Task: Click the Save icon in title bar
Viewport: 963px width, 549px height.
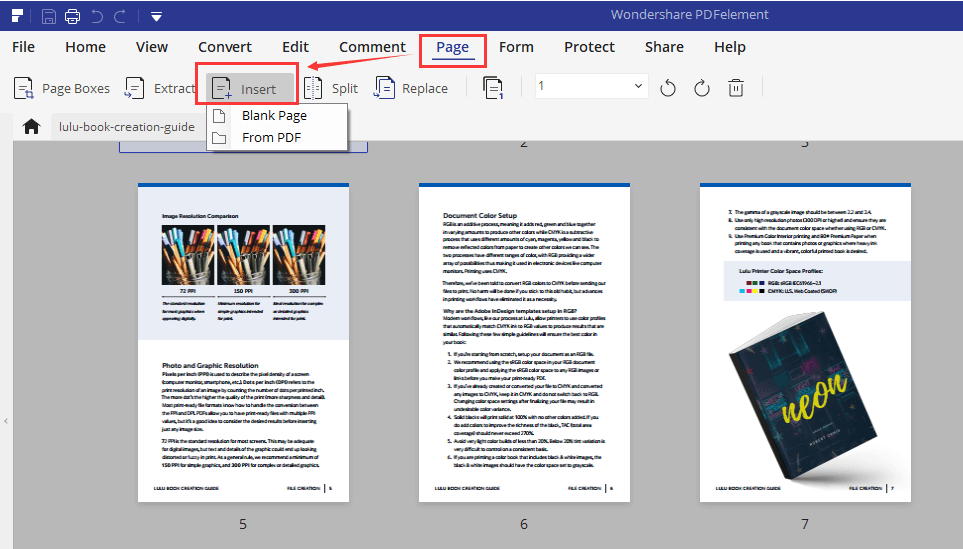Action: pos(49,16)
